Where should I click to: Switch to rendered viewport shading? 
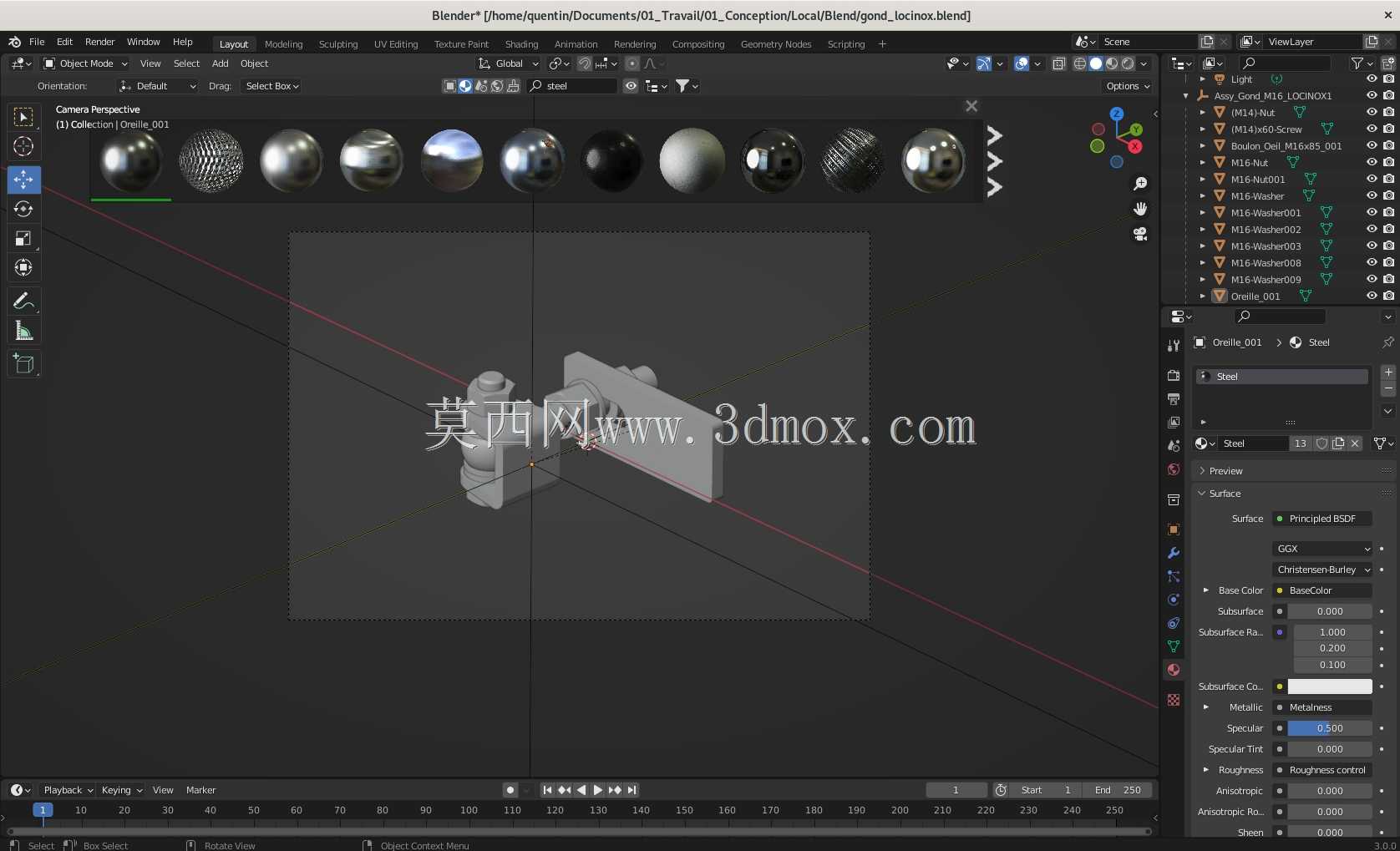coord(1128,63)
